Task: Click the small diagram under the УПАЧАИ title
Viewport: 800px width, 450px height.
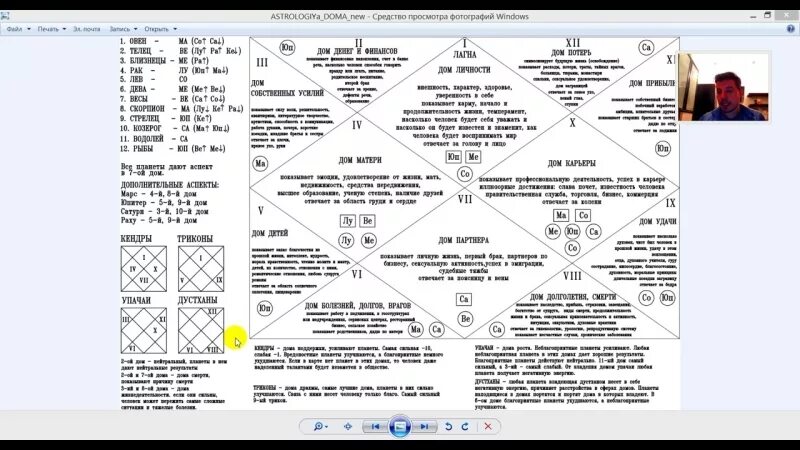Action: pyautogui.click(x=144, y=331)
